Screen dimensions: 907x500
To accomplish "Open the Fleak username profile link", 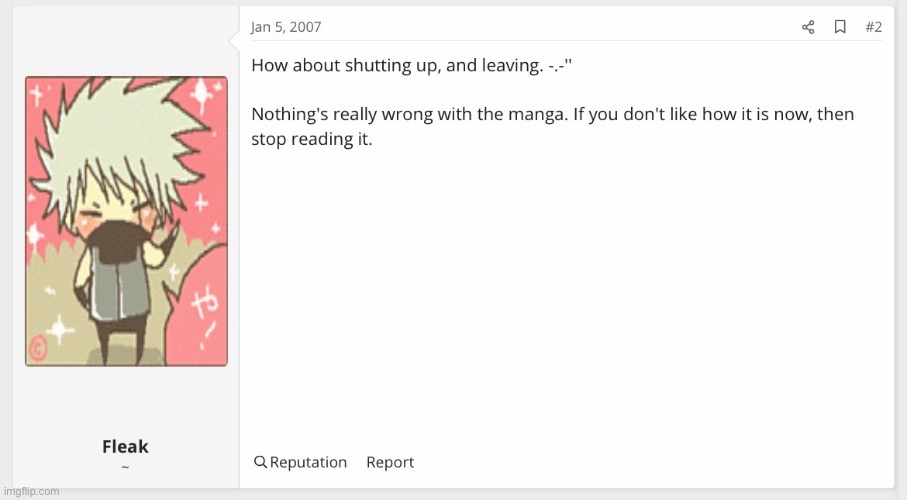I will click(125, 446).
